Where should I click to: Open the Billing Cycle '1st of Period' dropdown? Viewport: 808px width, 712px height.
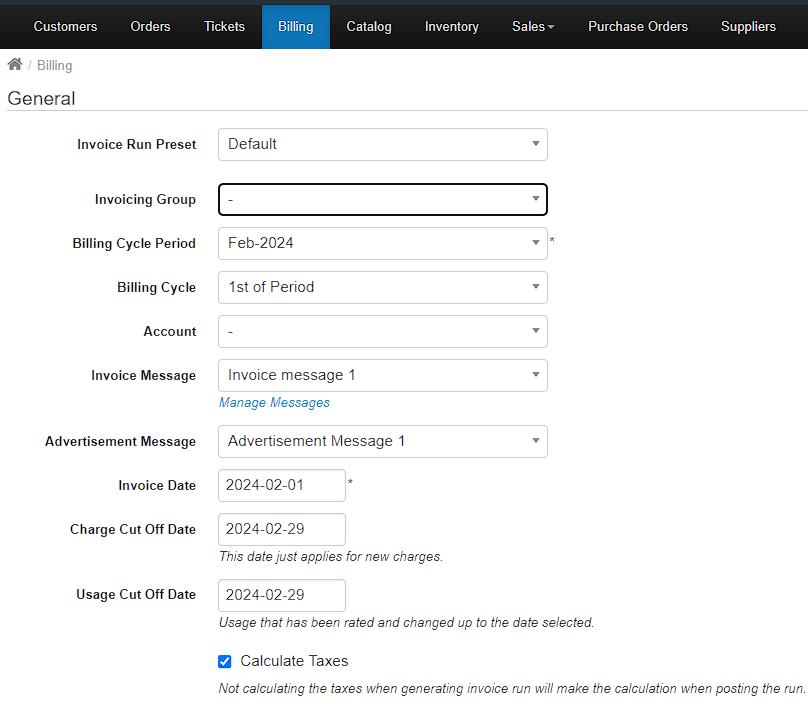click(382, 287)
